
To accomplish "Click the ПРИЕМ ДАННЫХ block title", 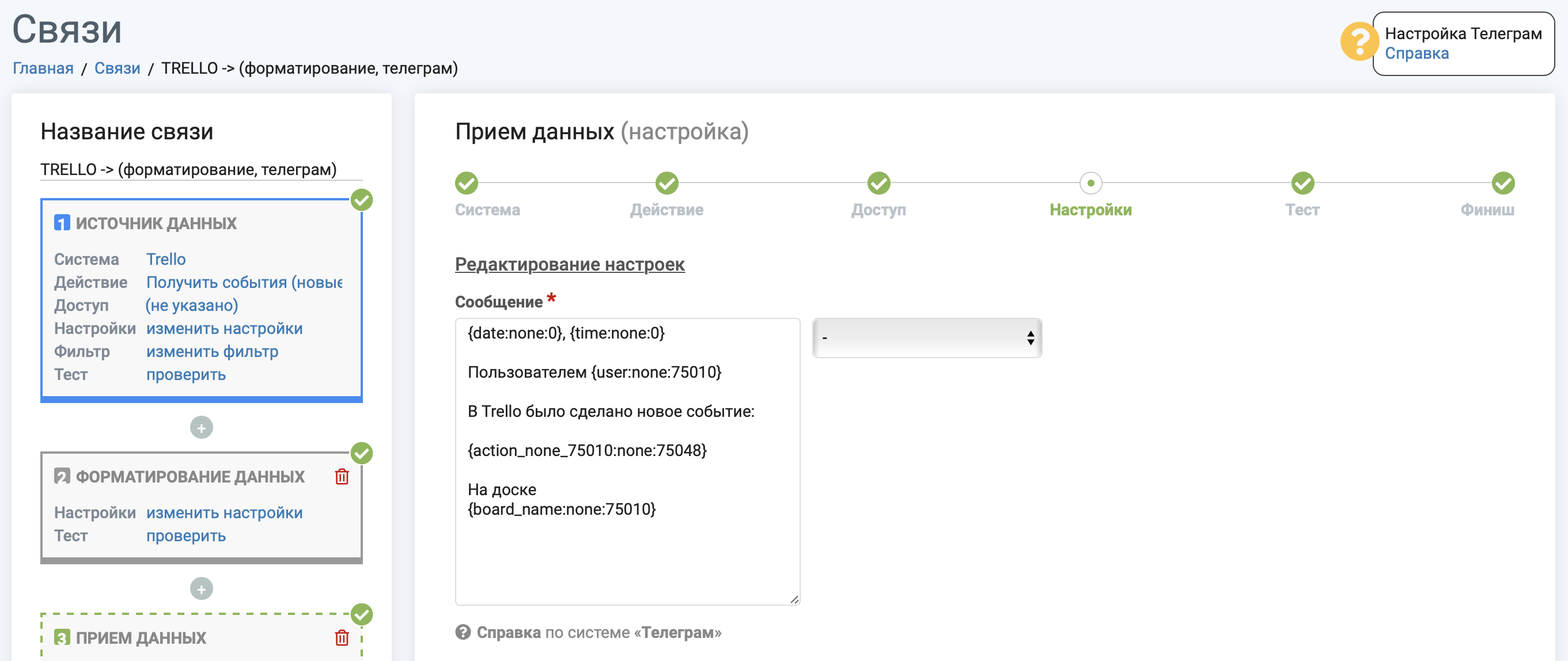I will pos(141,638).
